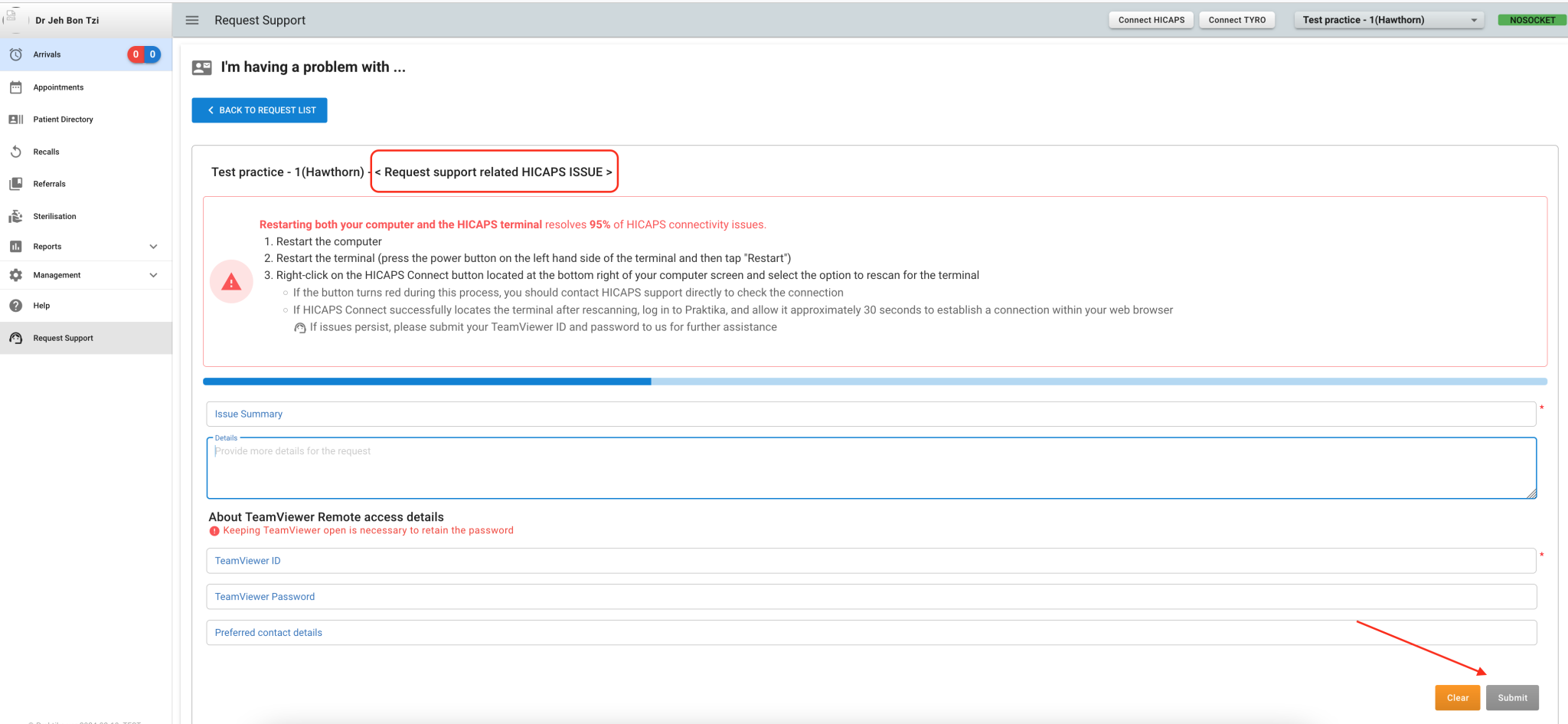Go to Recalls in the sidebar
The height and width of the screenshot is (724, 1568).
click(x=86, y=152)
